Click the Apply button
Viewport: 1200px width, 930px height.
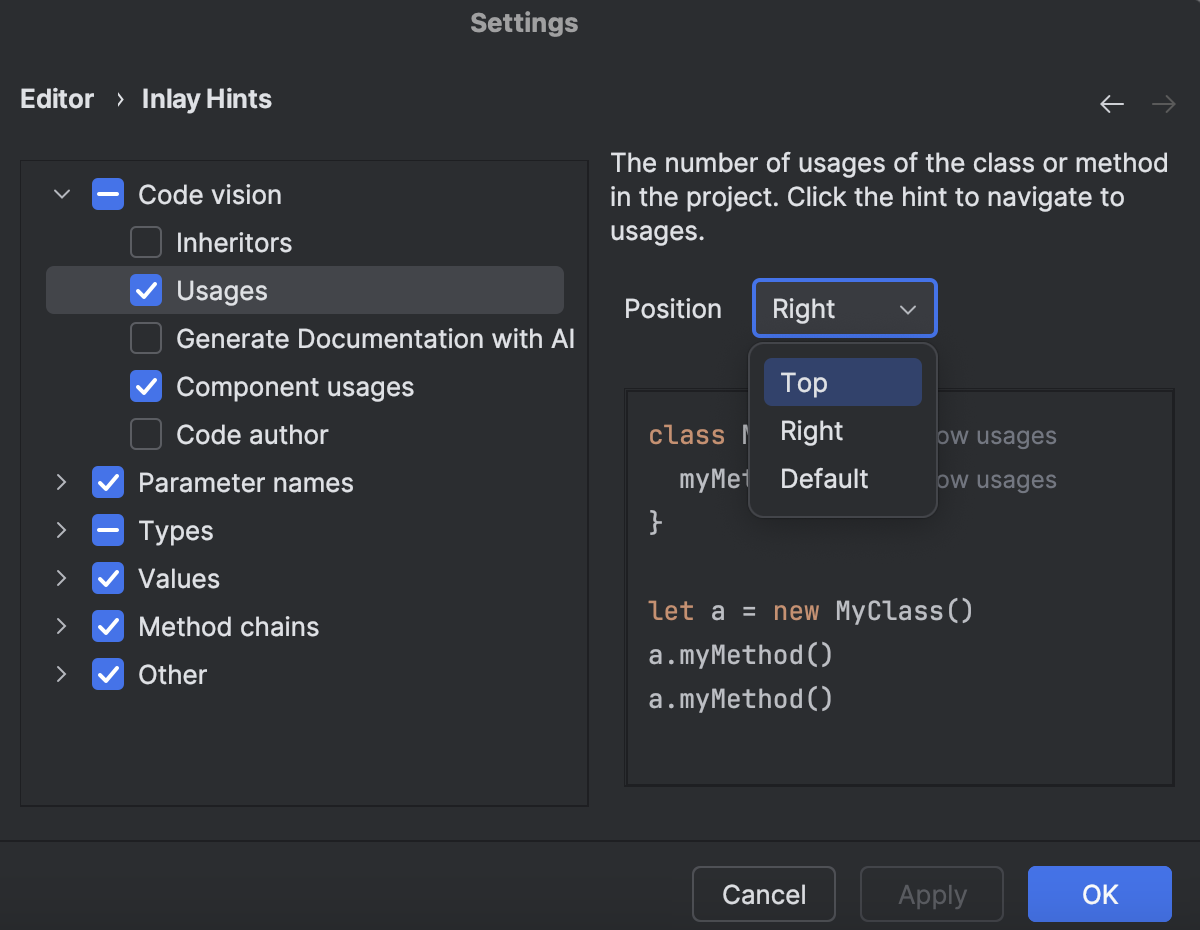931,894
